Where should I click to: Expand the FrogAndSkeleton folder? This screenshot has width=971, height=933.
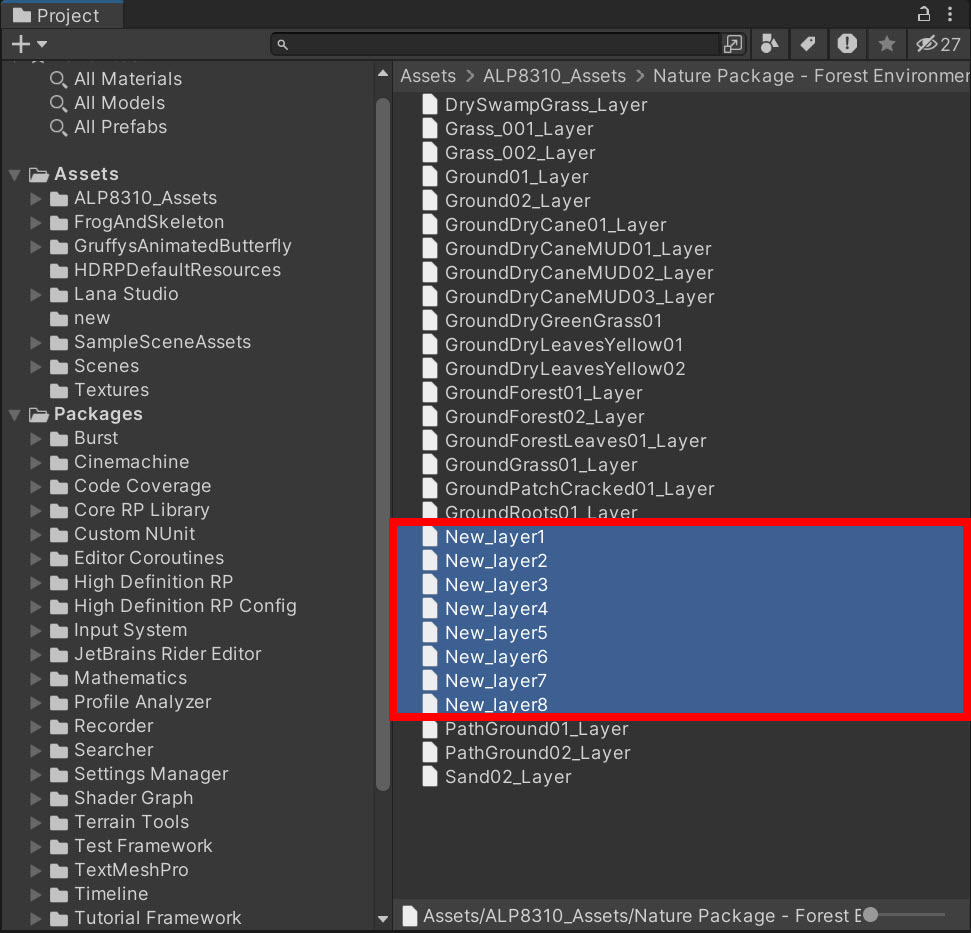click(x=35, y=223)
